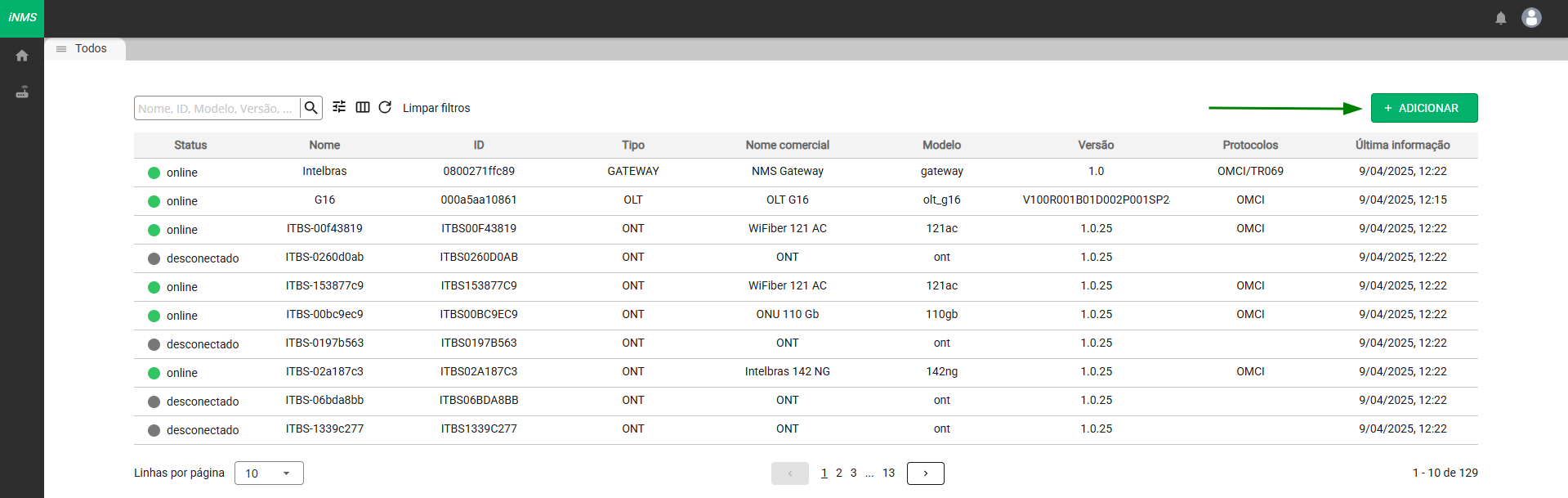Sort by ID column header
The height and width of the screenshot is (498, 1568).
tap(479, 145)
